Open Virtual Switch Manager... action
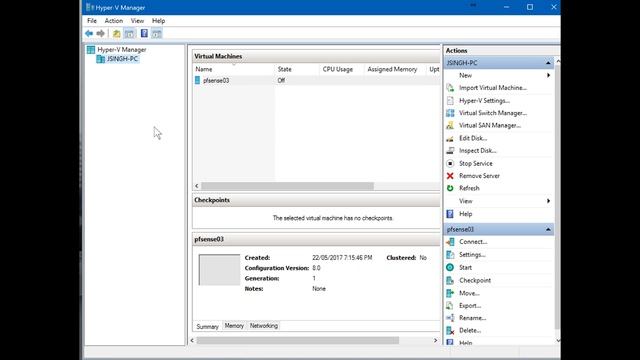The image size is (640, 360). tap(493, 113)
